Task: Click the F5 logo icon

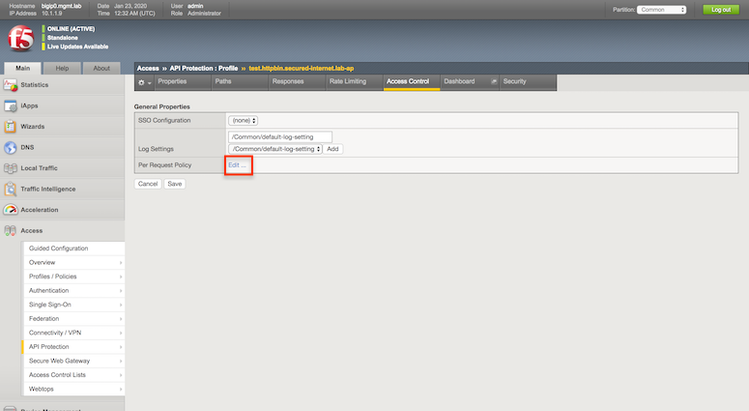Action: [21, 39]
